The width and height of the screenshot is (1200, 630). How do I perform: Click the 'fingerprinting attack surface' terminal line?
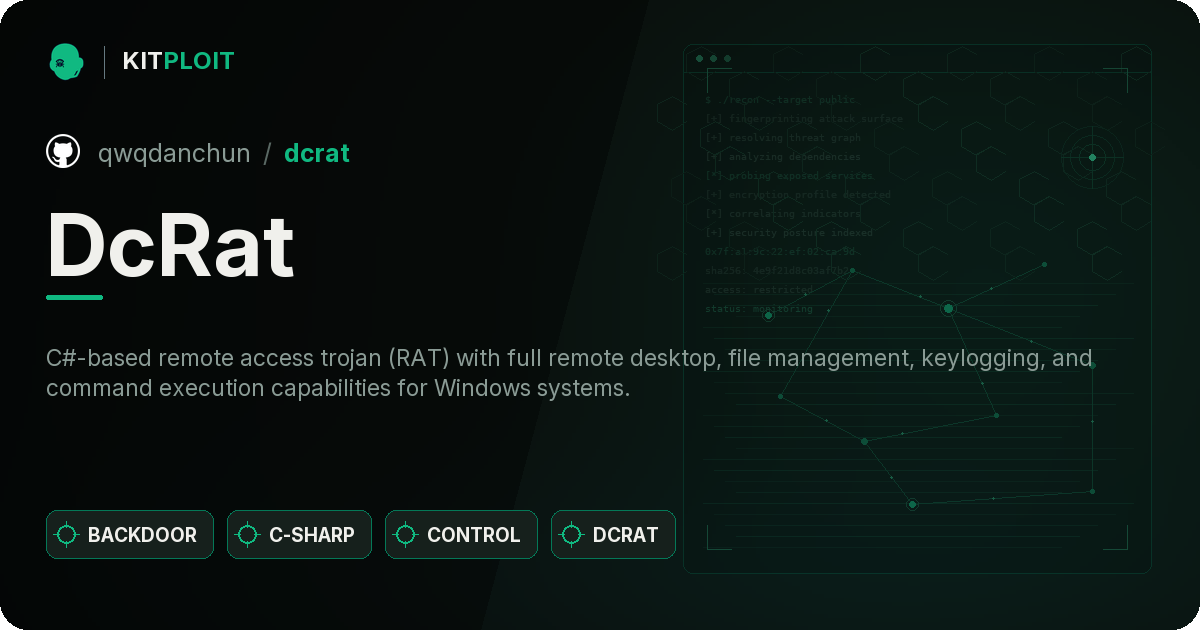click(803, 119)
